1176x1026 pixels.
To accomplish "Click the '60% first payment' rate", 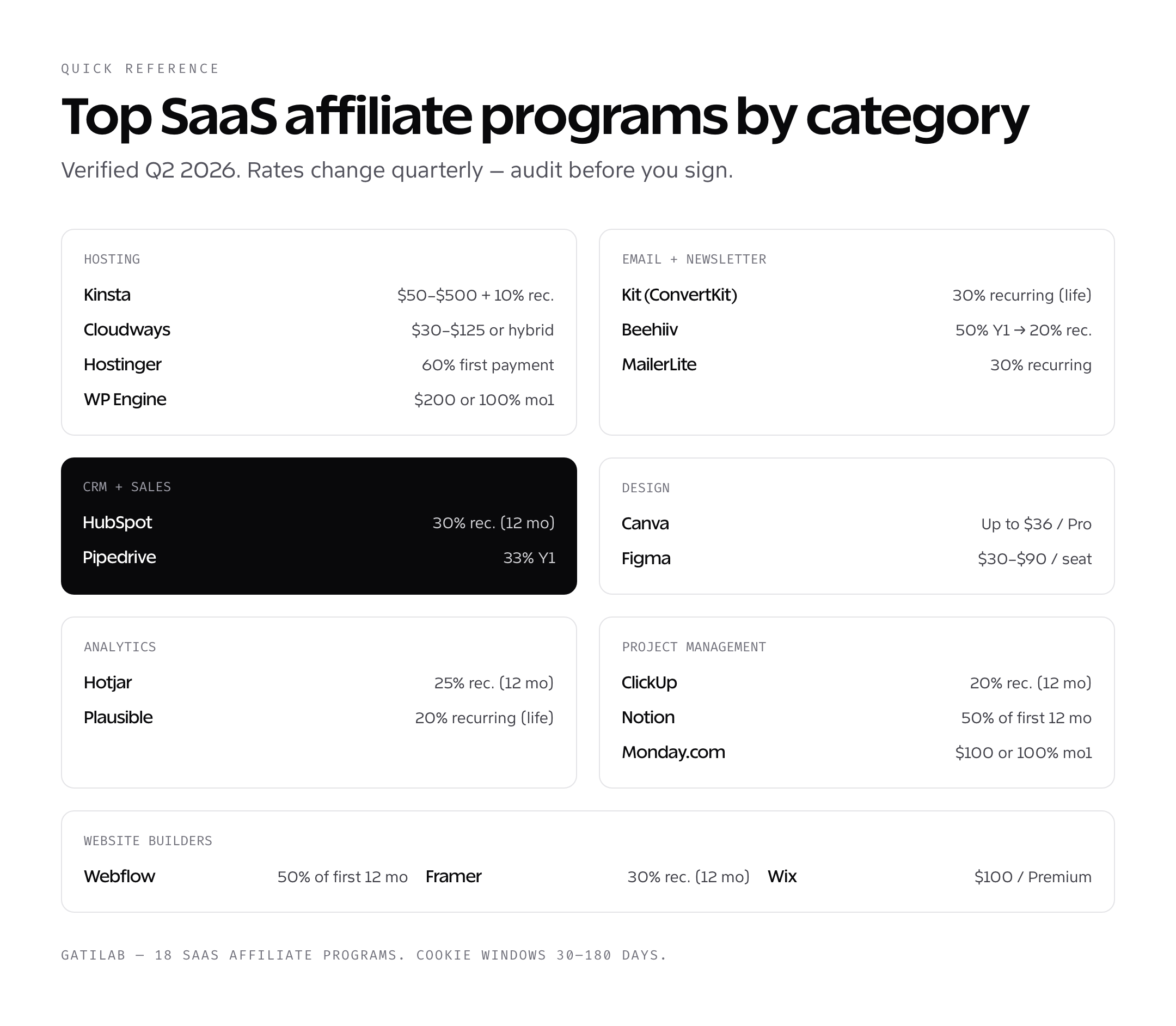I will coord(488,365).
